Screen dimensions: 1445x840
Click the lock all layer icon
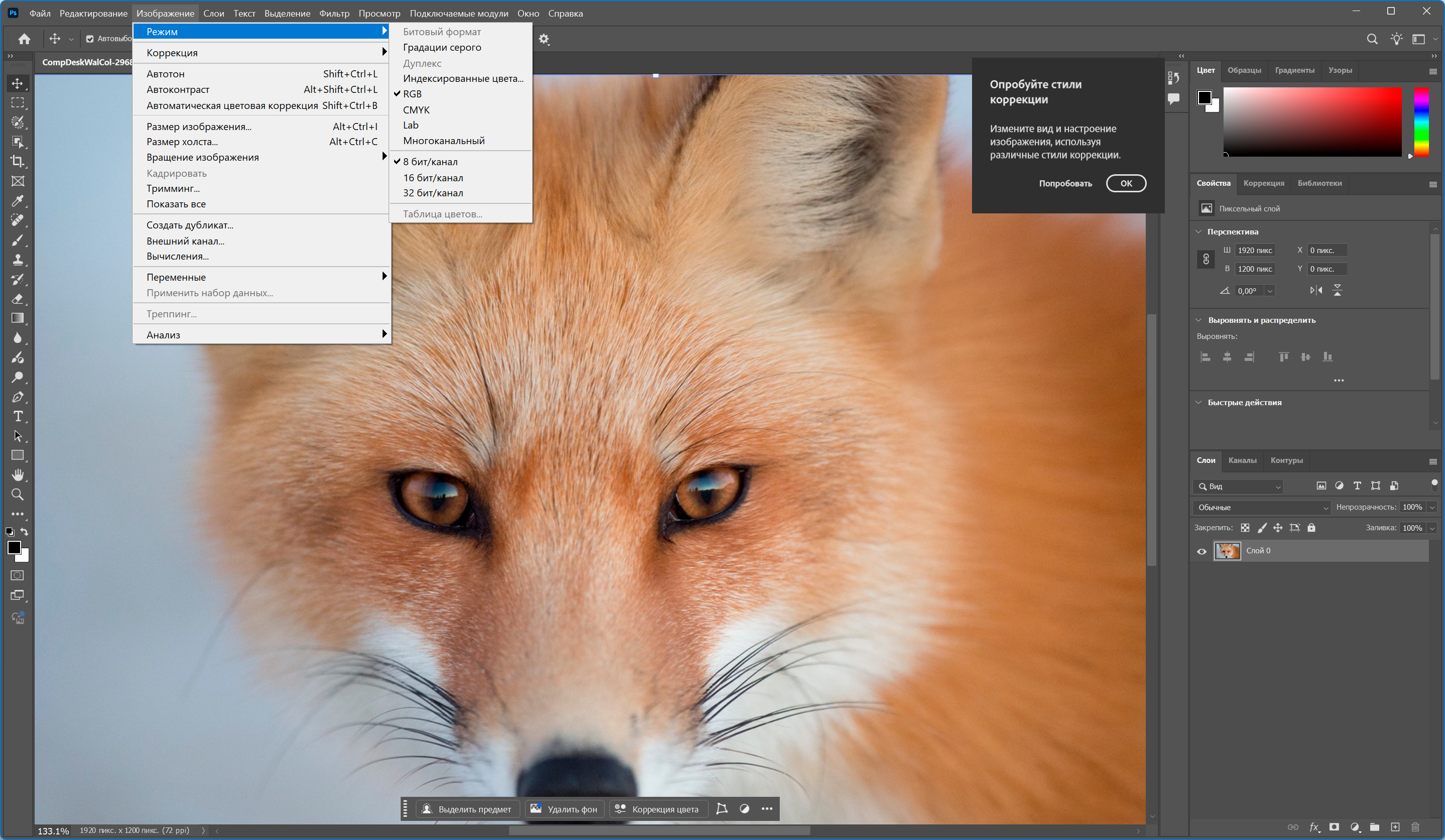pyautogui.click(x=1311, y=528)
